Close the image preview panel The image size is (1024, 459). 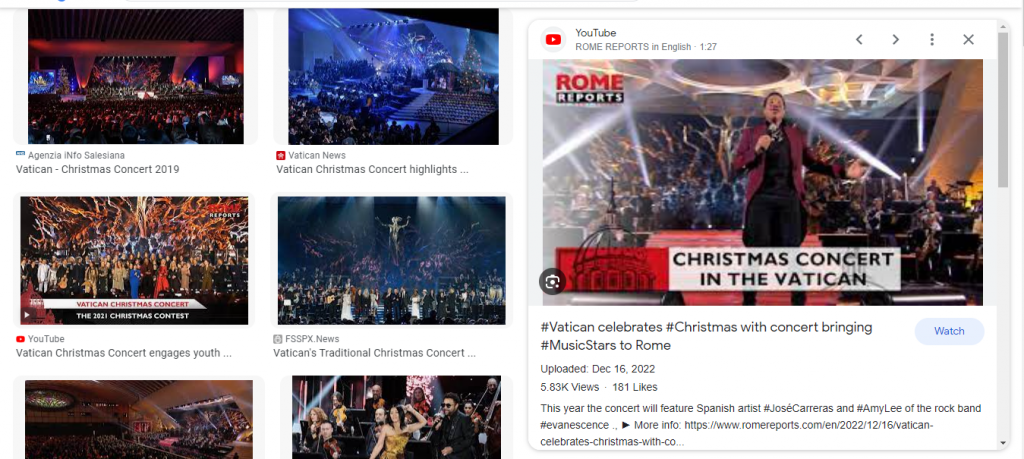(968, 40)
